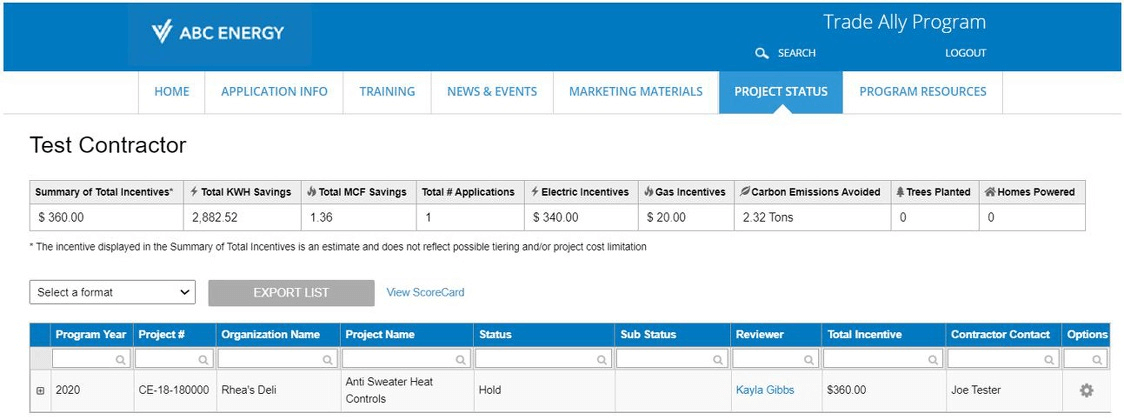Click the Contractor Contact filter field
Screen dimensions: 1124x420
click(x=1003, y=359)
